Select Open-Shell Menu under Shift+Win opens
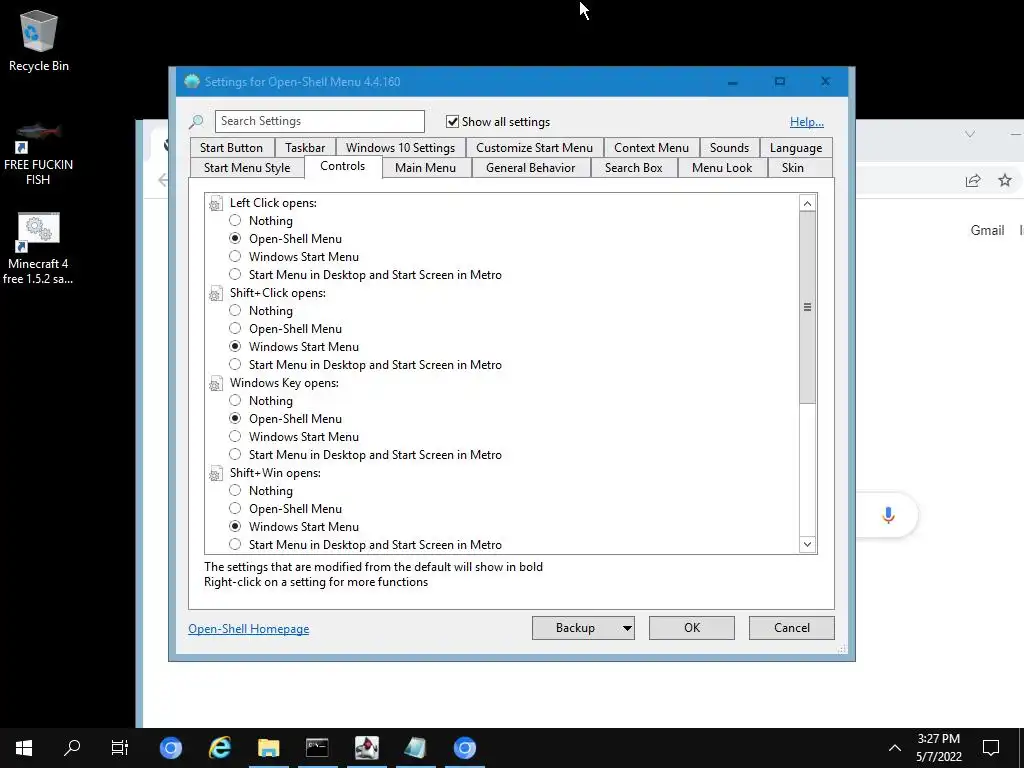Viewport: 1024px width, 768px height. tap(235, 508)
